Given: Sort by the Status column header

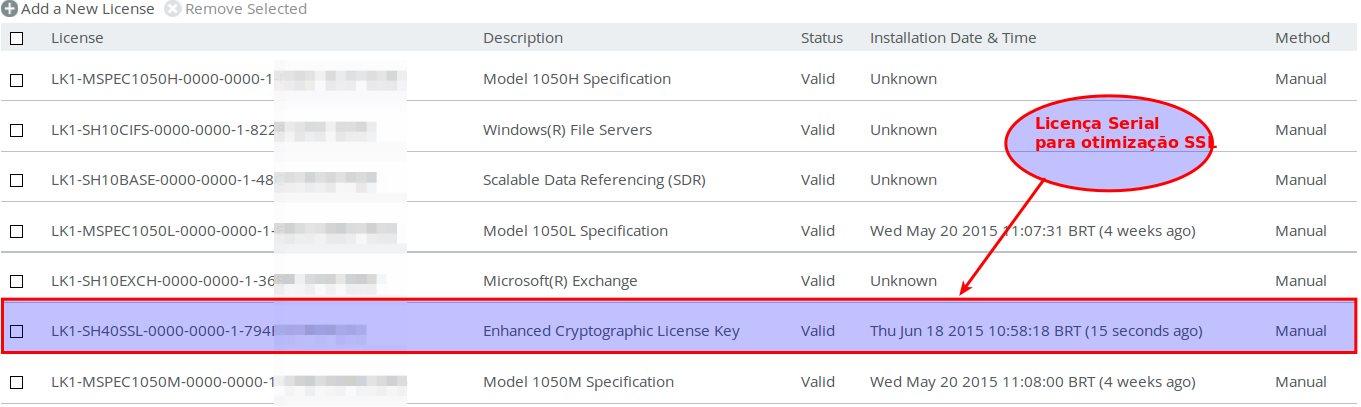Looking at the screenshot, I should [821, 38].
